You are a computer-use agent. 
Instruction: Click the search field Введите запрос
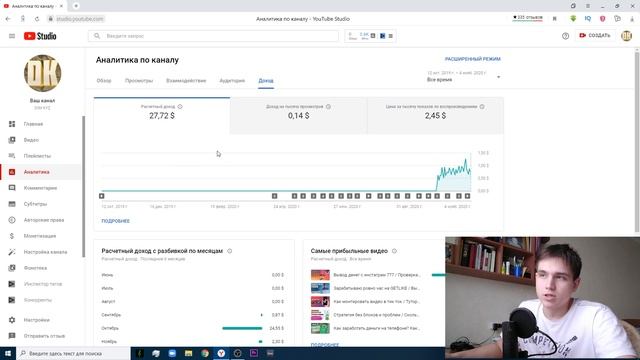pos(213,36)
